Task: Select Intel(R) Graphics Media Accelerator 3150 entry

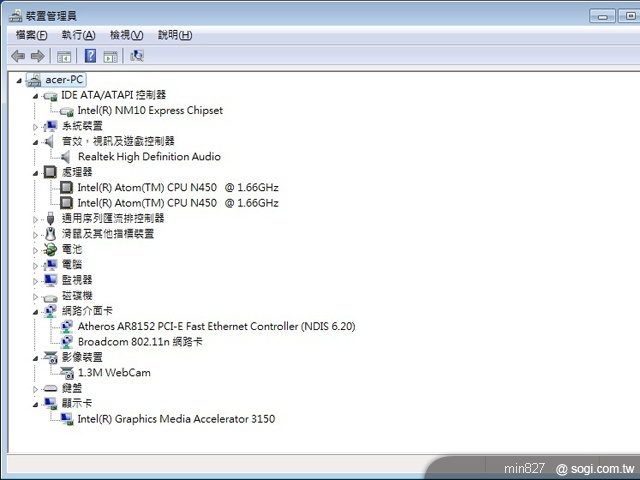Action: point(176,419)
